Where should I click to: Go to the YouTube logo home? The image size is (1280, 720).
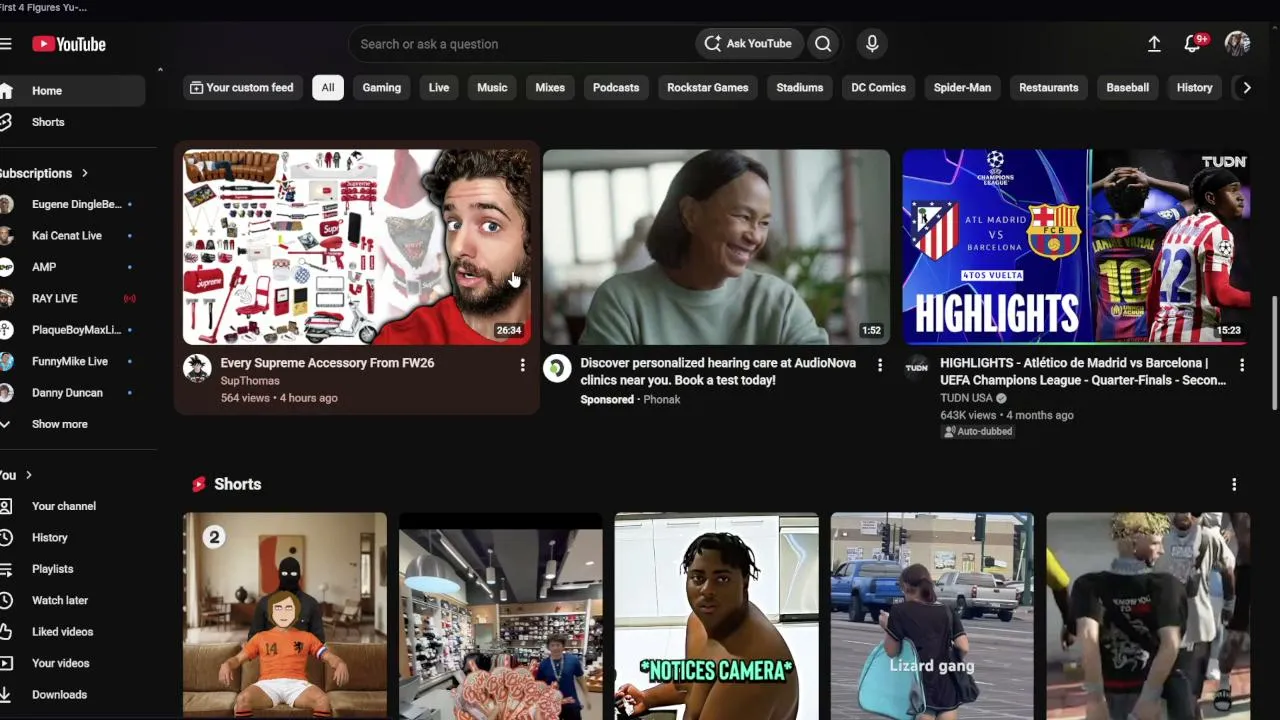point(69,44)
